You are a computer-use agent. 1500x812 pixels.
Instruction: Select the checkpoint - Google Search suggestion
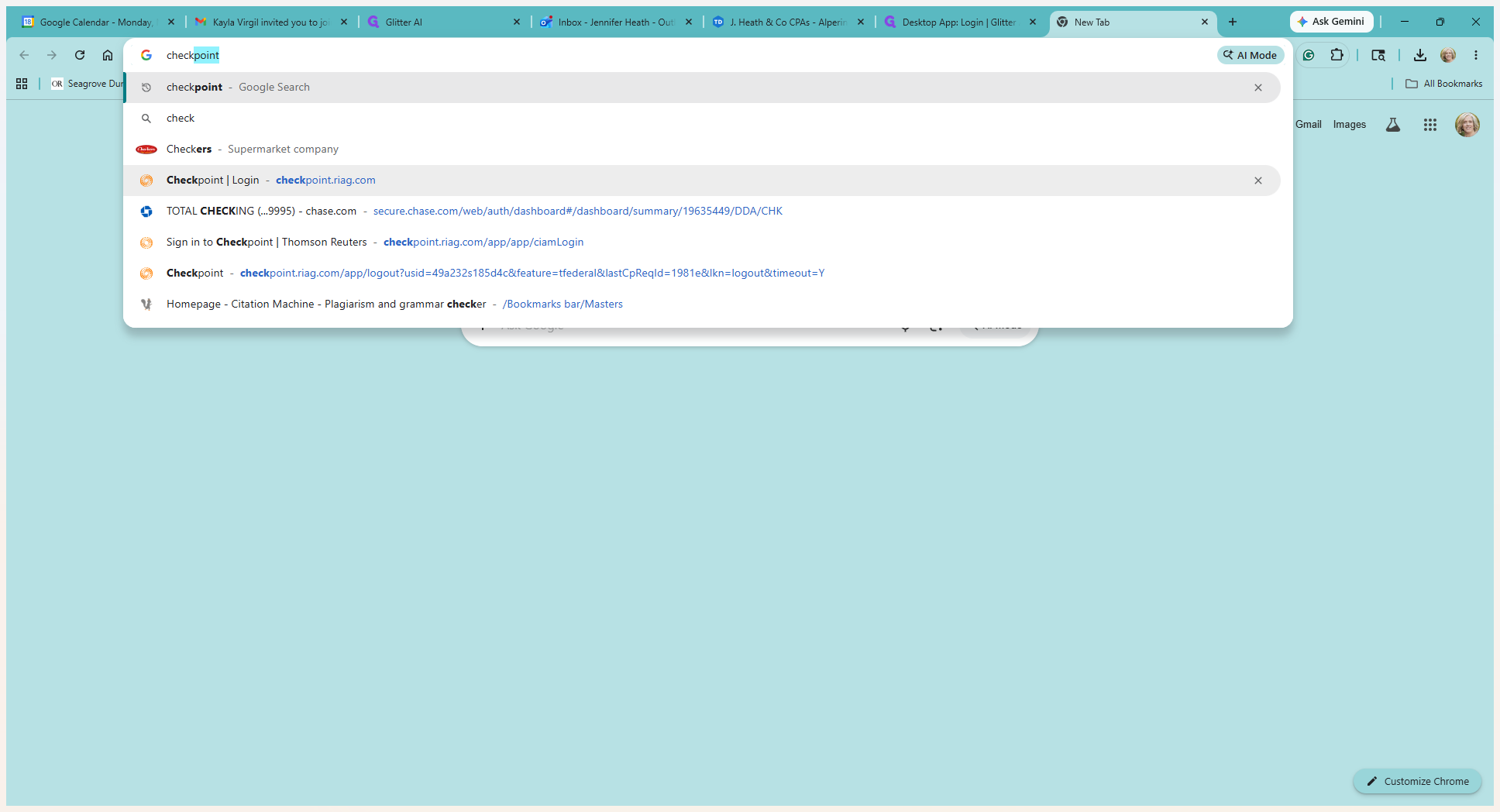702,88
